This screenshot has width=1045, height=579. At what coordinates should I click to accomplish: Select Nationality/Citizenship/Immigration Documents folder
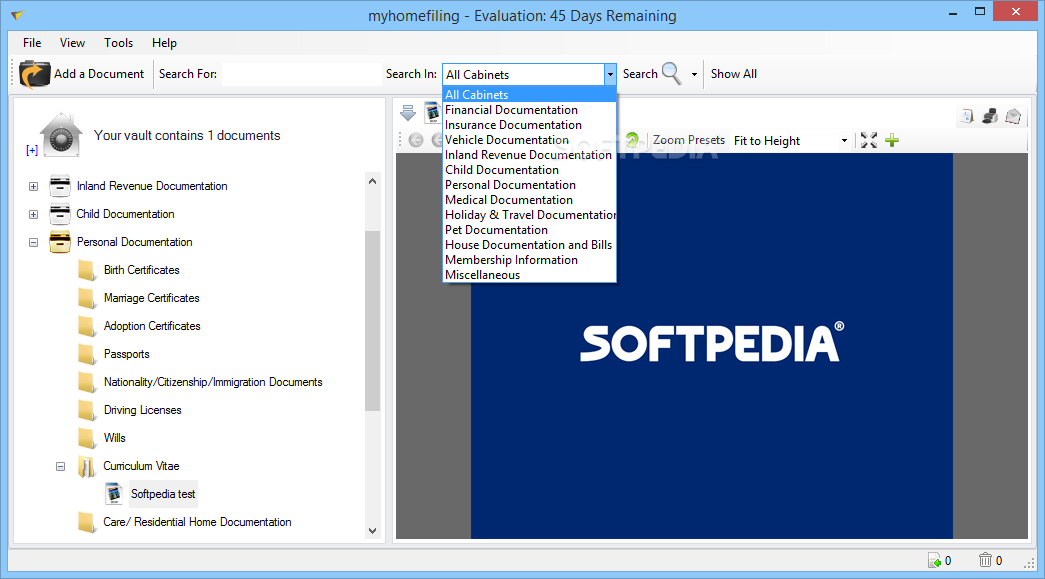pos(213,382)
